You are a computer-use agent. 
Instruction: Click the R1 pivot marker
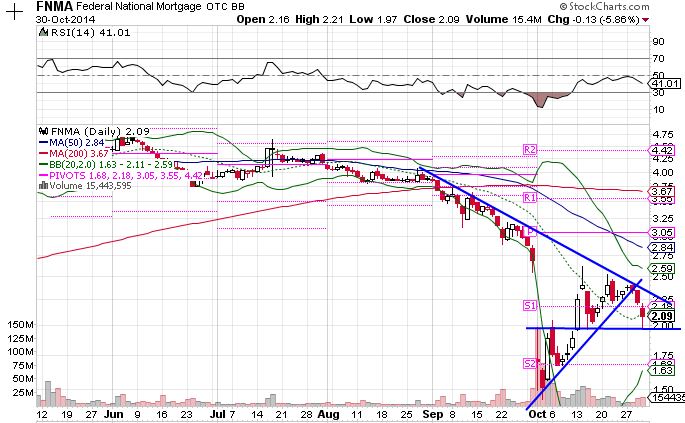coord(530,199)
